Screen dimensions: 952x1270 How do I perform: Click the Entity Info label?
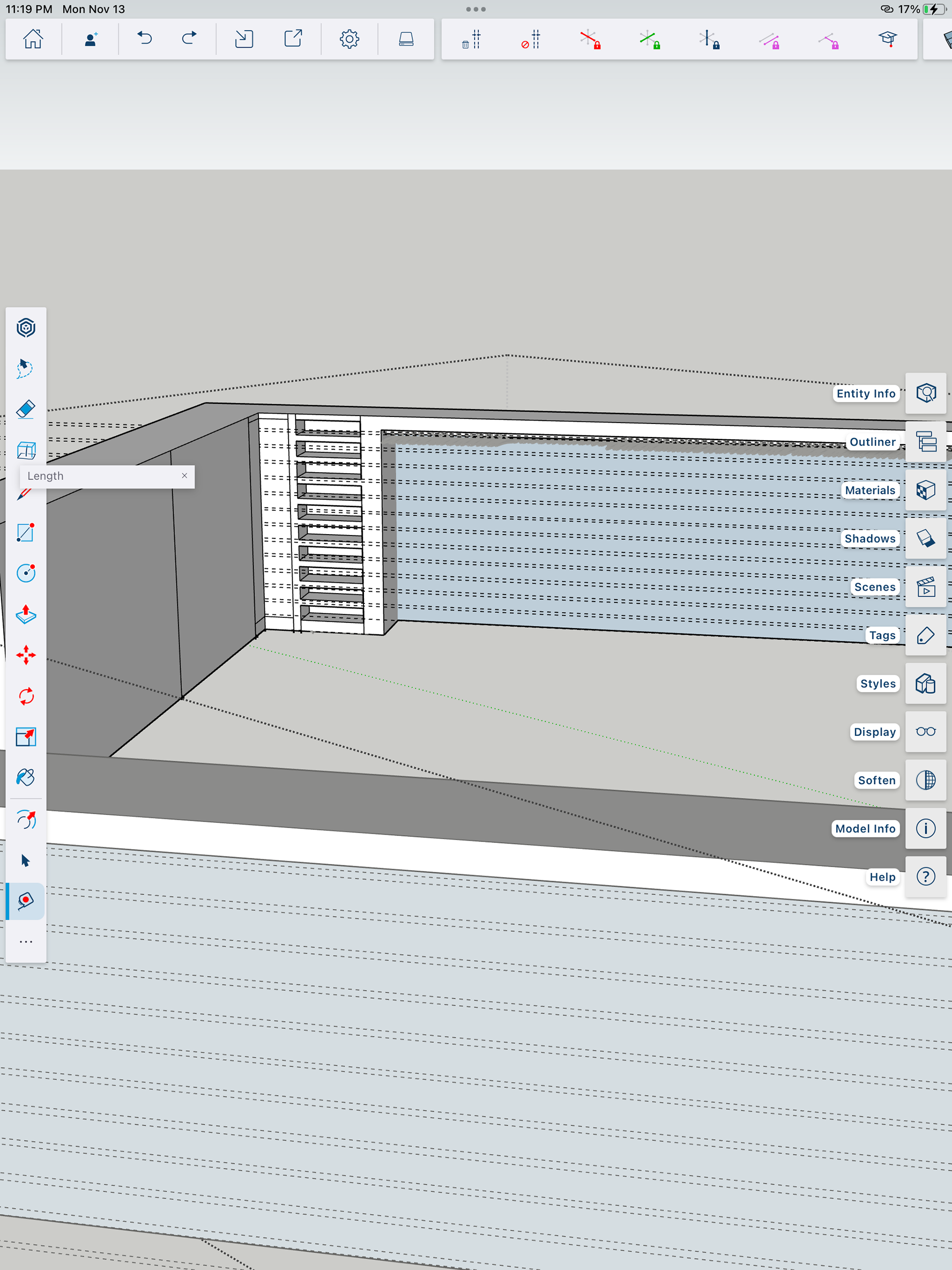(x=865, y=393)
